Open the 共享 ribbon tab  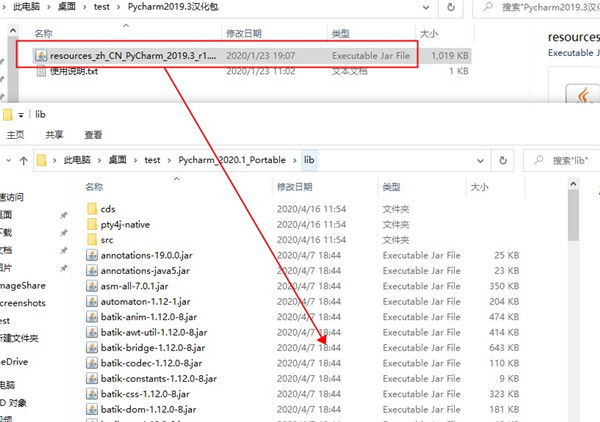53,134
